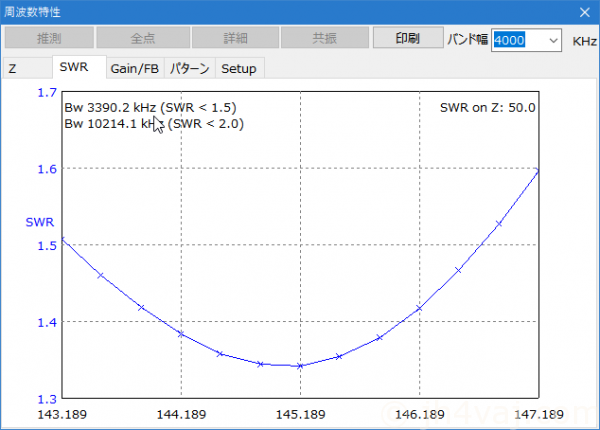Switch to the Z tab
The image size is (600, 430).
[x=13, y=68]
